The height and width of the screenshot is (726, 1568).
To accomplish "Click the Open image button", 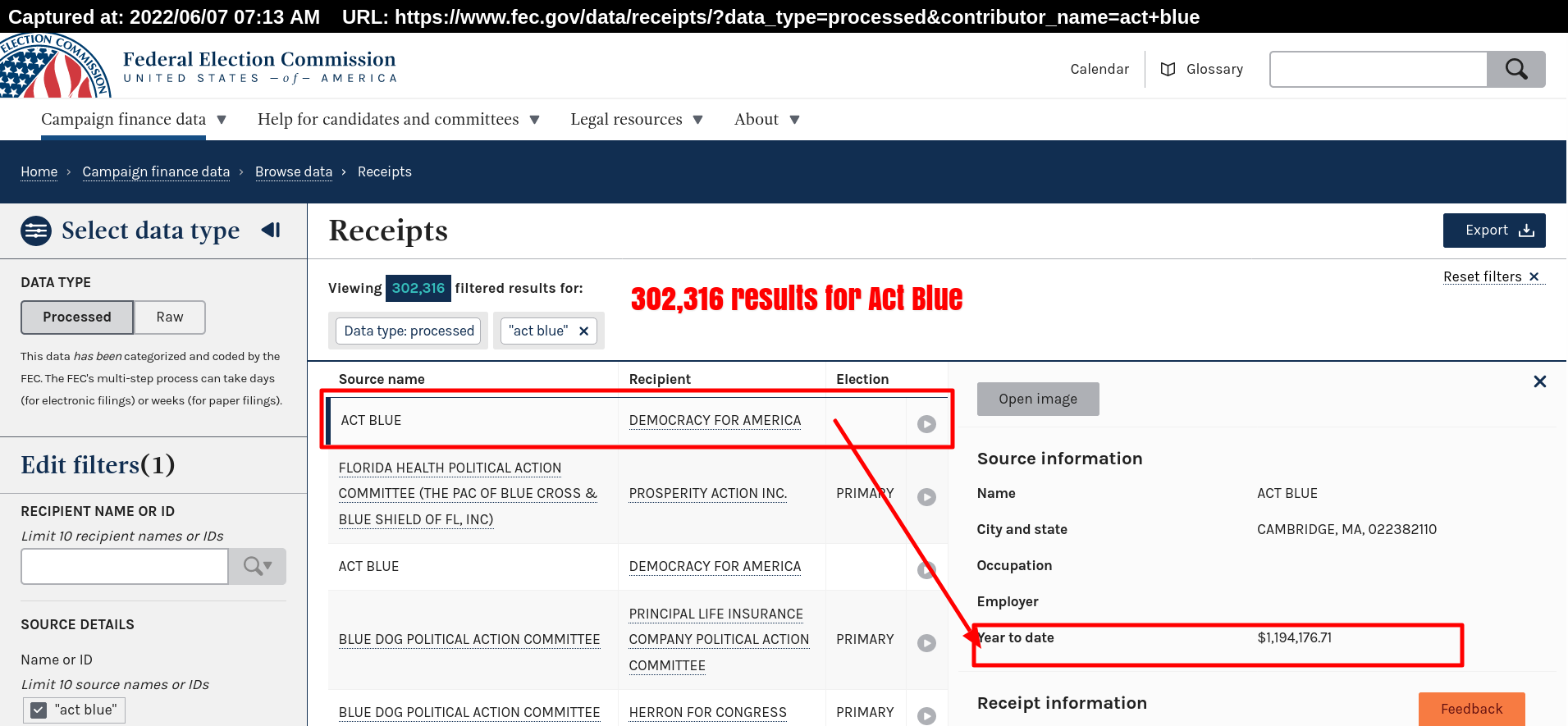I will (x=1038, y=399).
